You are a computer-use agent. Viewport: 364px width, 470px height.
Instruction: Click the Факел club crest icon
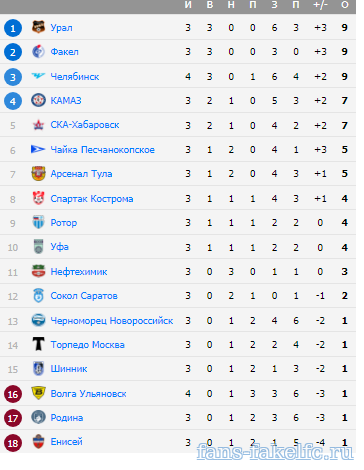tap(38, 52)
